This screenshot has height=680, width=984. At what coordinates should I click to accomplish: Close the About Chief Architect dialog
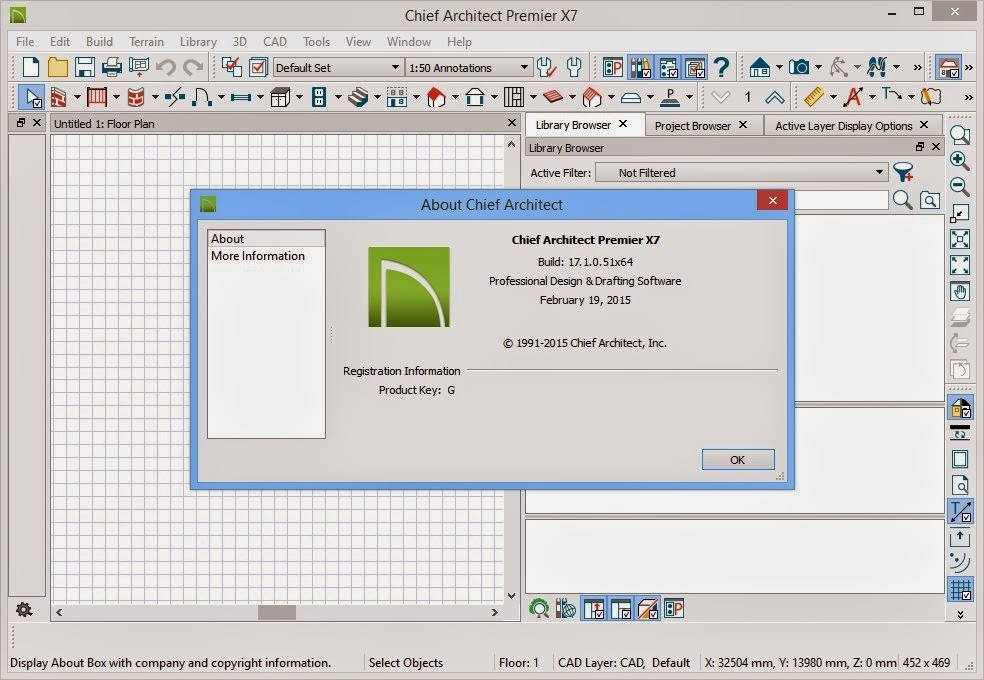pyautogui.click(x=773, y=200)
